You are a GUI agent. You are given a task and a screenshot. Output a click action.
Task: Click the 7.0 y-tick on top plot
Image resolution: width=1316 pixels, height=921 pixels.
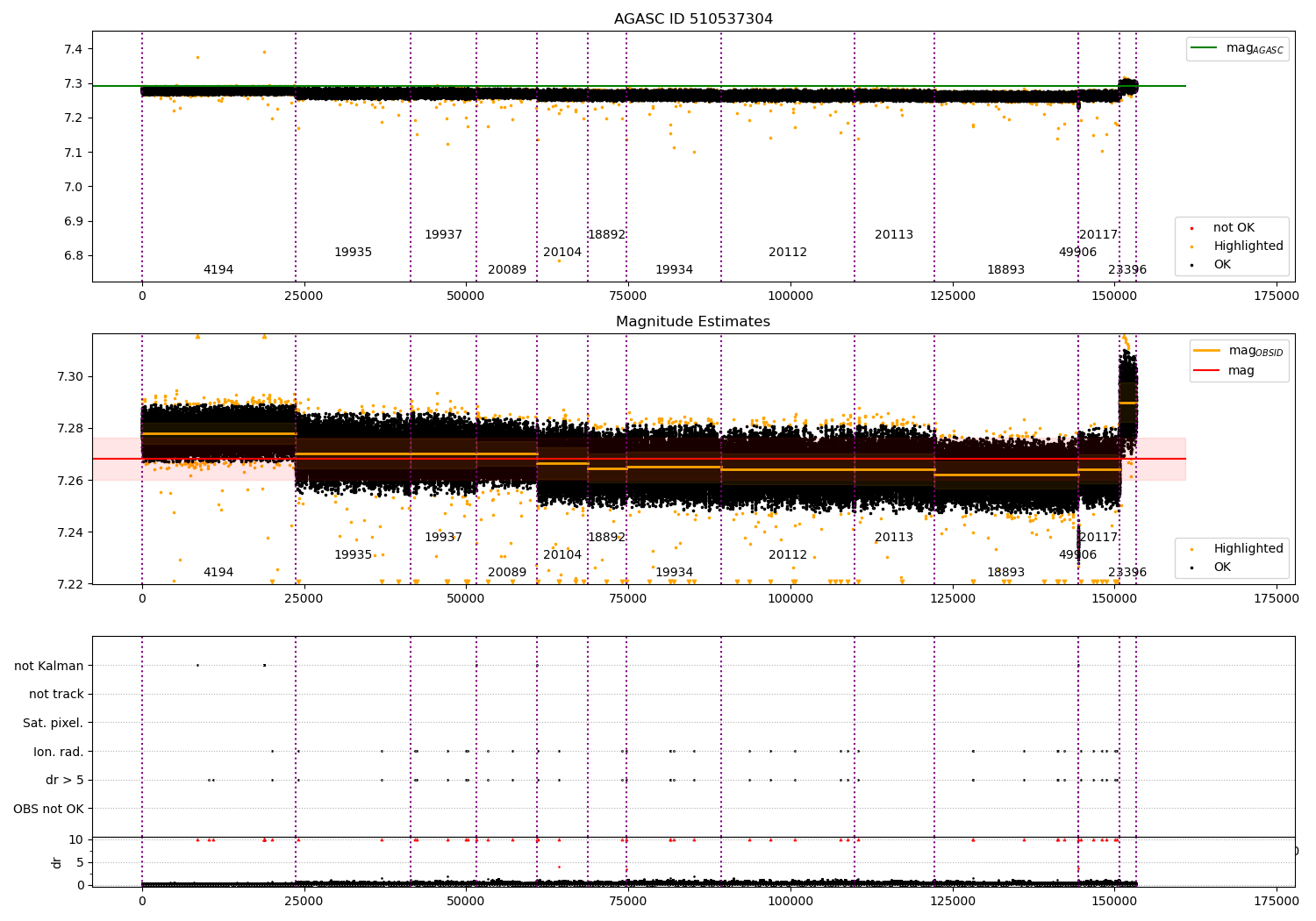point(74,187)
